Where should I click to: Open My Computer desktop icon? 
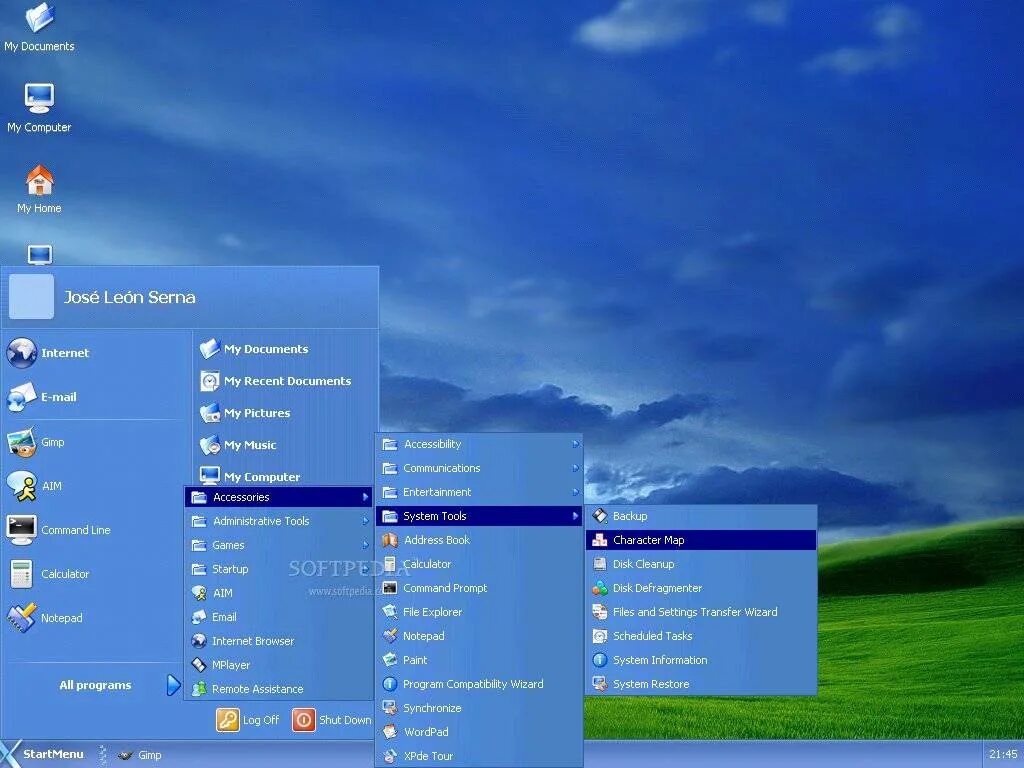39,98
